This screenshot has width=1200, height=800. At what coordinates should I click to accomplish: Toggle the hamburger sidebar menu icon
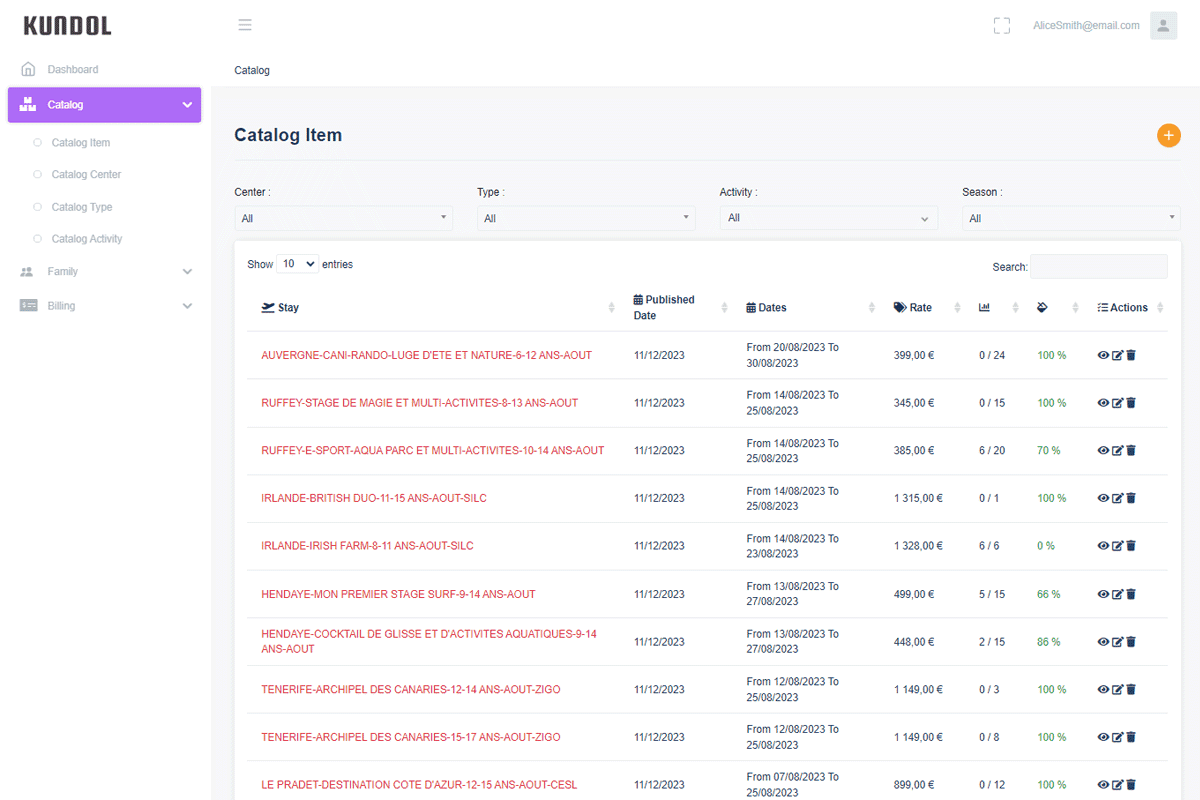click(245, 26)
